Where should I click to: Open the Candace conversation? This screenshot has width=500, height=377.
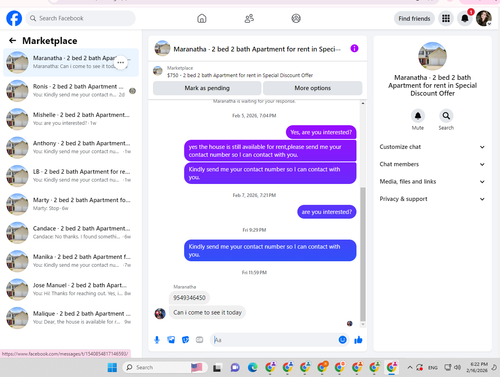coord(71,232)
